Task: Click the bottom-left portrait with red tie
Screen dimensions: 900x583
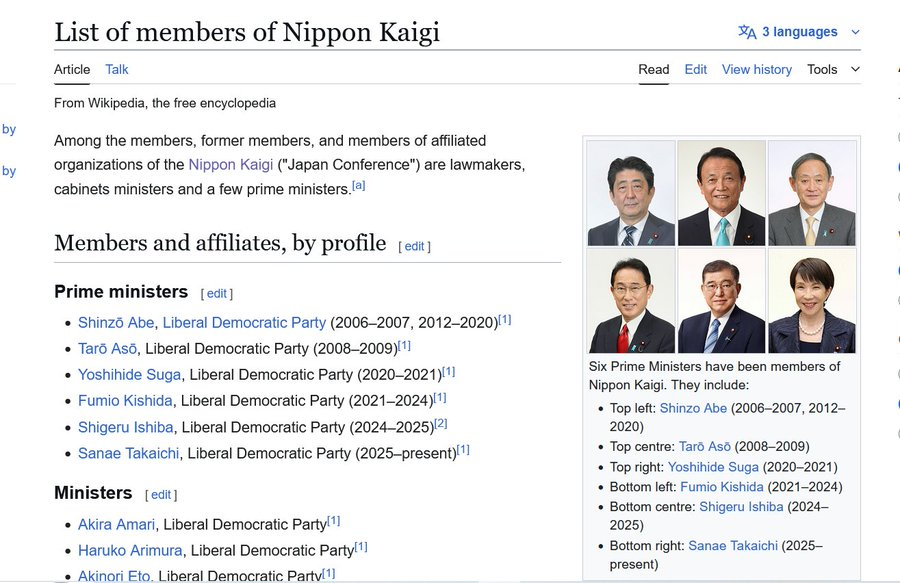Action: [x=631, y=301]
